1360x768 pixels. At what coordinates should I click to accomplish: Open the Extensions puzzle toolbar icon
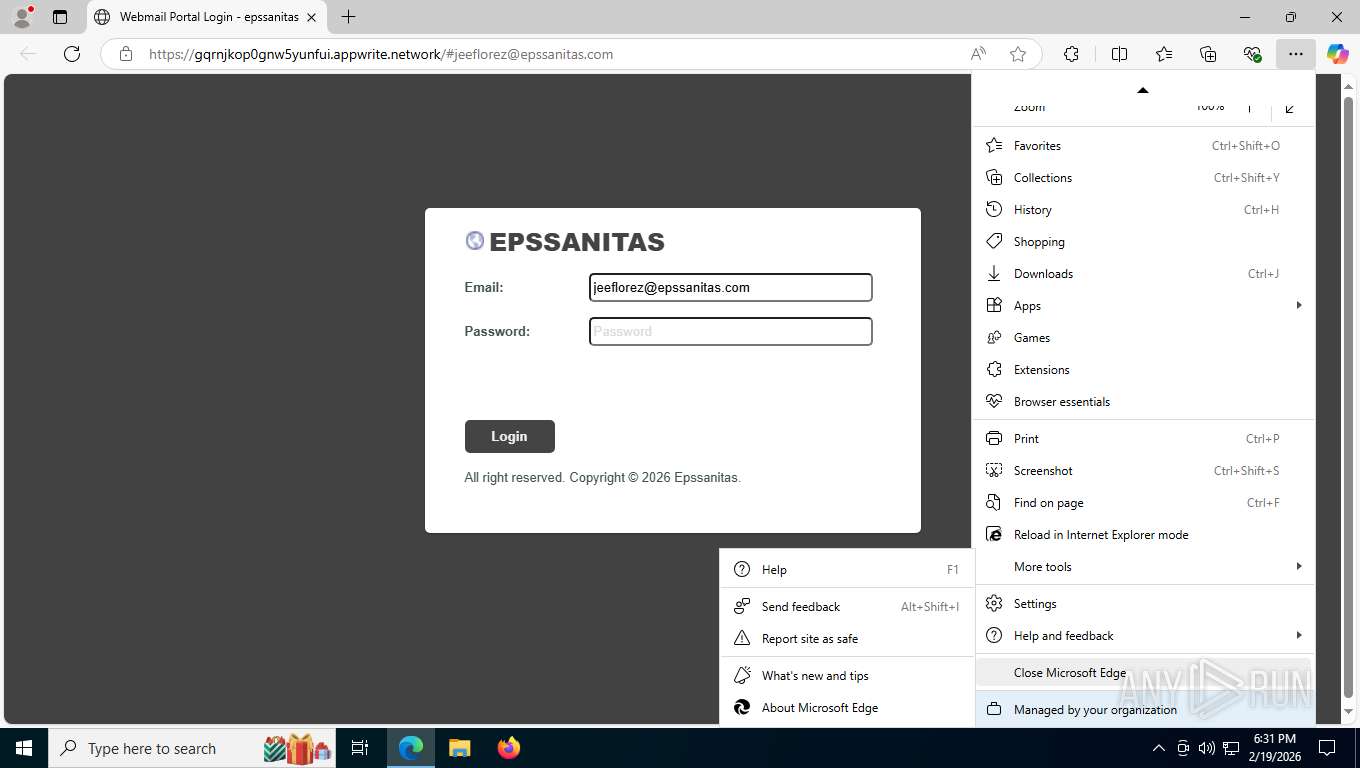[1071, 54]
